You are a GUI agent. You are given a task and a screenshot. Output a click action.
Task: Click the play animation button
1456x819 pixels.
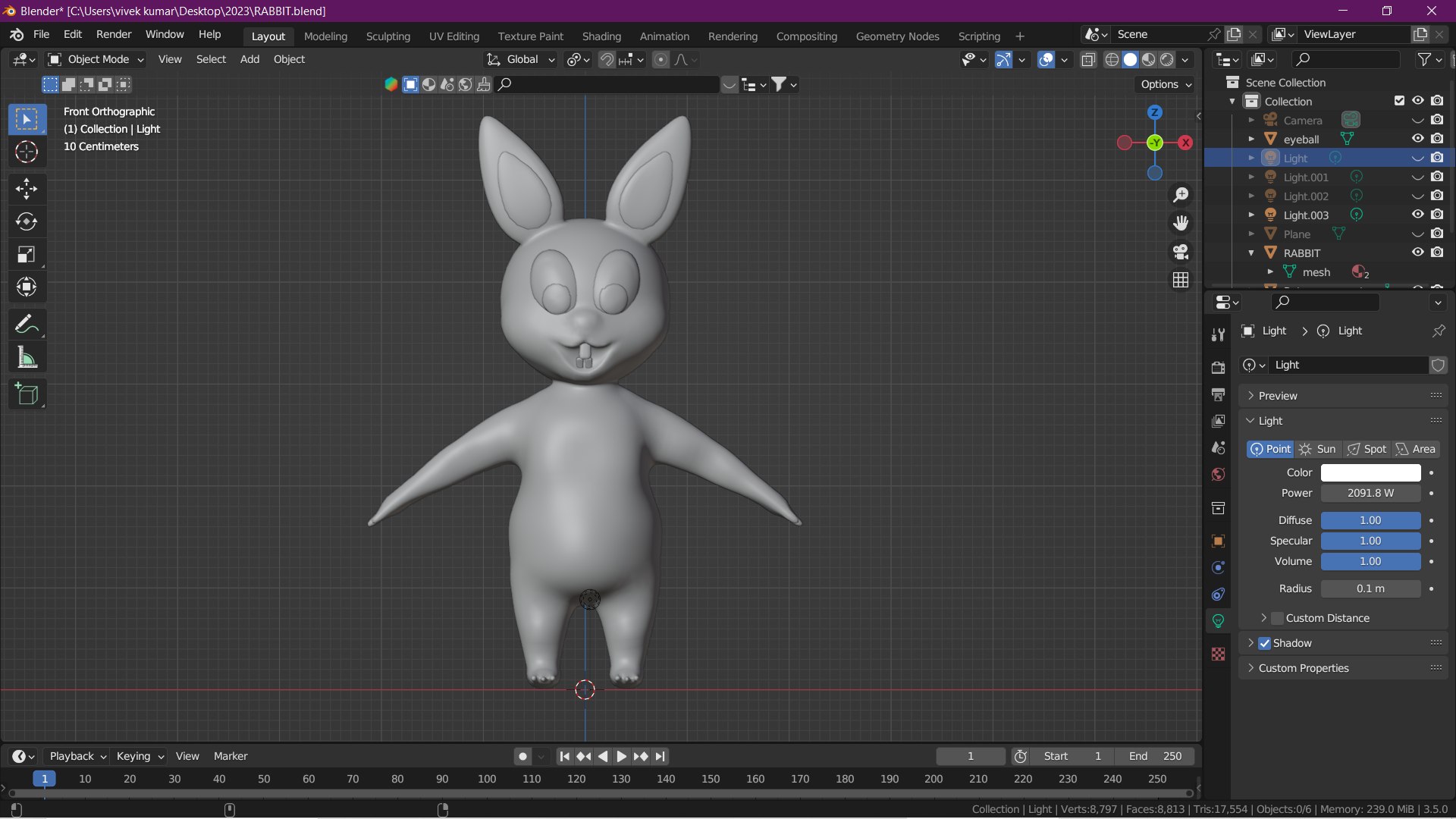621,756
